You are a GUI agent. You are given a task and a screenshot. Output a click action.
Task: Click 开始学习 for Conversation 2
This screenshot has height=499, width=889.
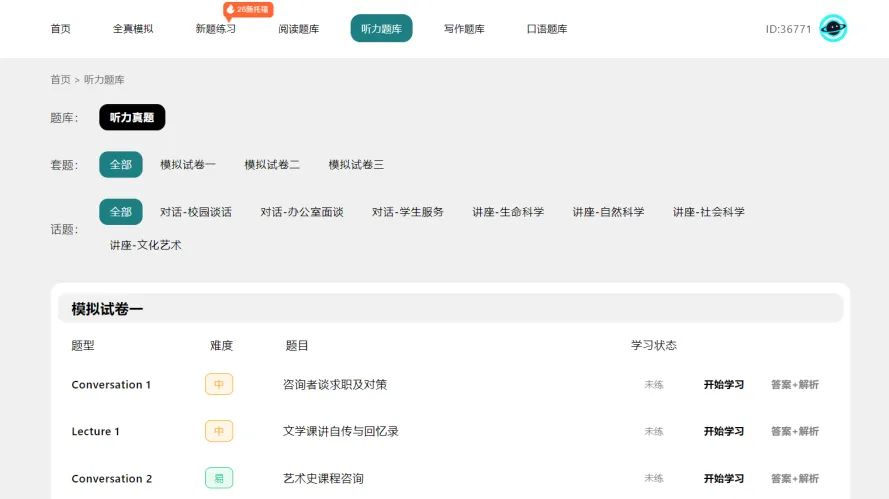pos(724,479)
